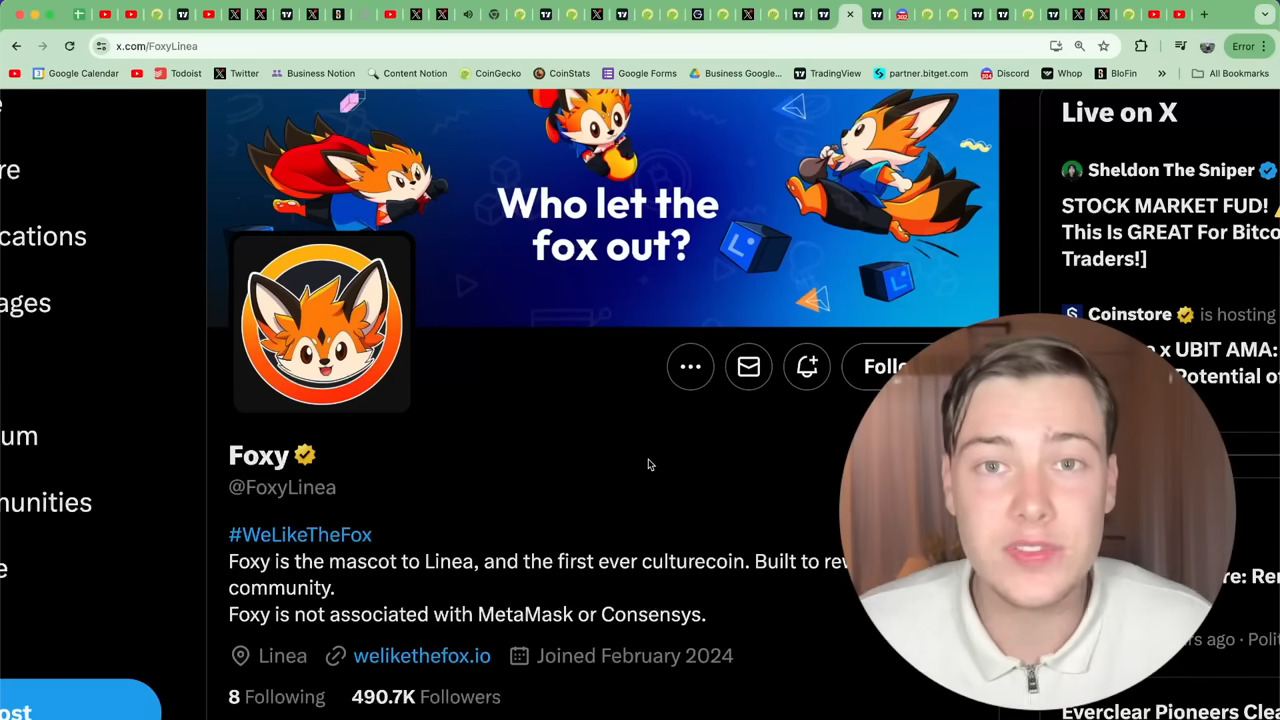Viewport: 1280px width, 720px height.
Task: Open the zoom magnifier in the address bar
Action: [x=1080, y=46]
